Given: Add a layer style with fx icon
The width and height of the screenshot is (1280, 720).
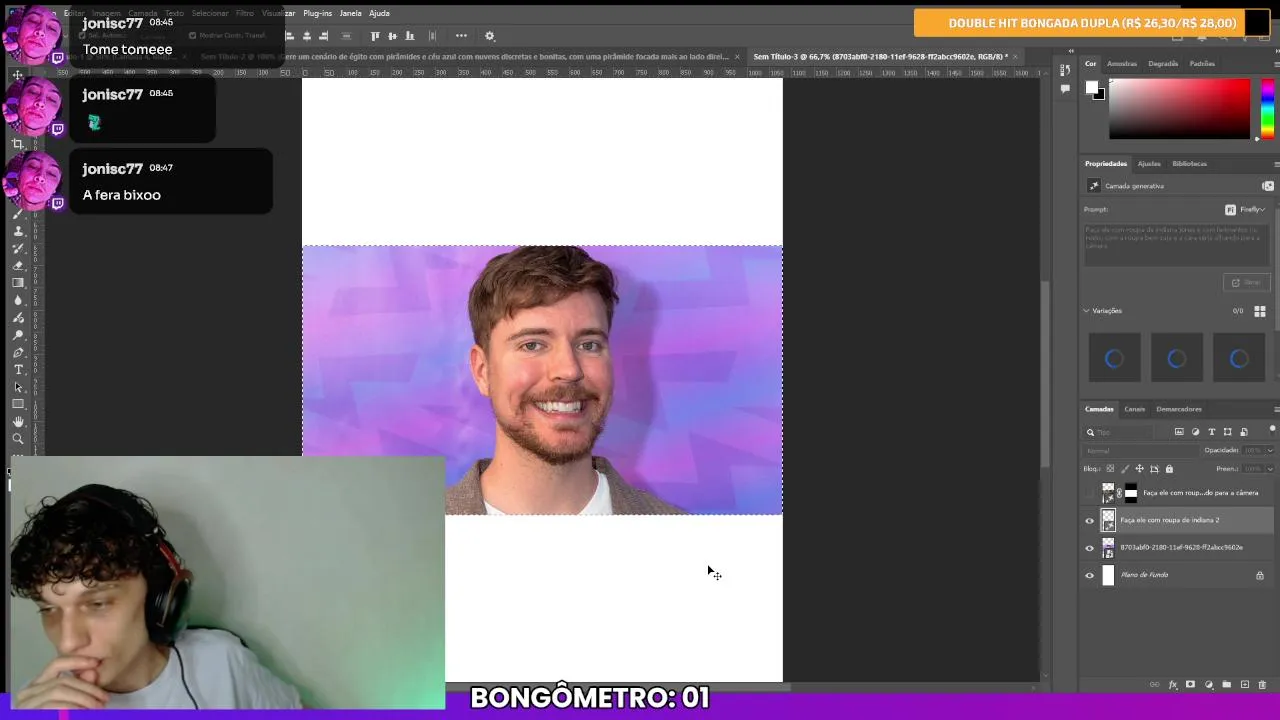Looking at the screenshot, I should [1172, 684].
